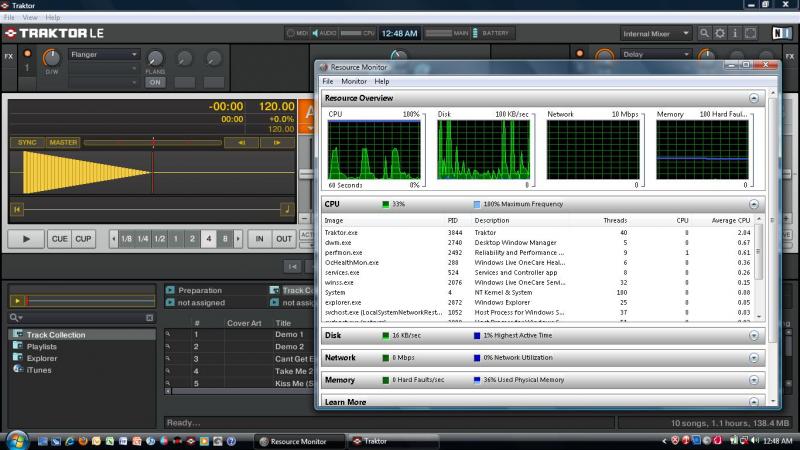The width and height of the screenshot is (800, 450).
Task: Click the info 'i' icon in Traktor header
Action: (x=735, y=33)
